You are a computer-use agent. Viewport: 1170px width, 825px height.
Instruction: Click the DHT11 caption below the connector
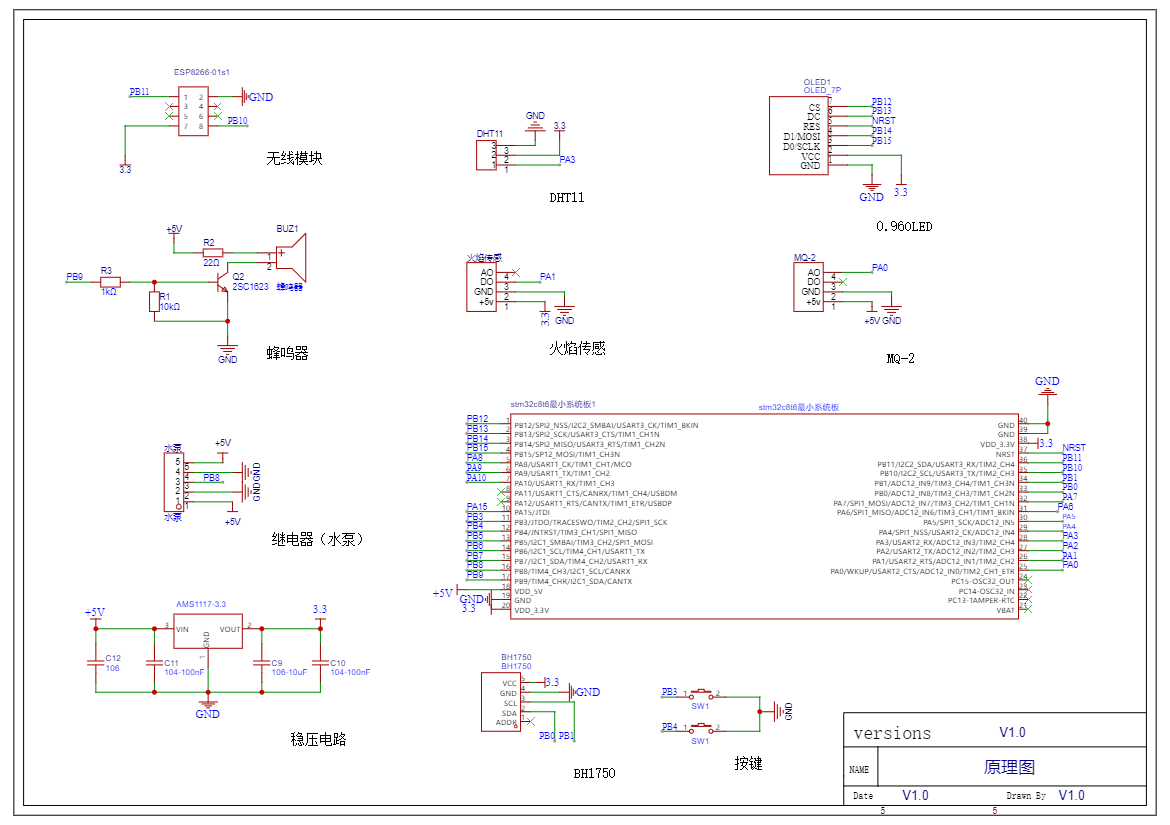567,198
